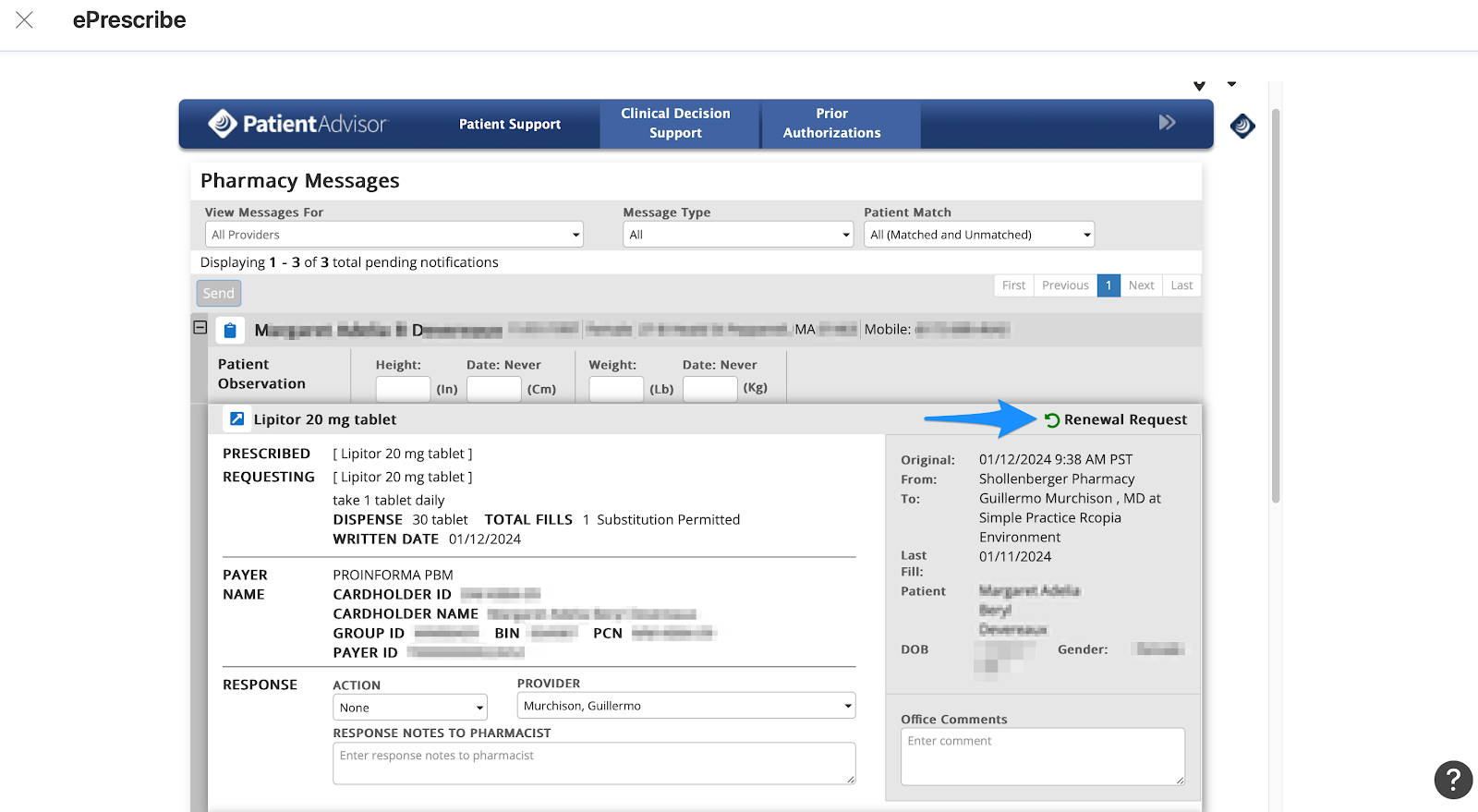1478x812 pixels.
Task: Click the Renewal Request refresh icon
Action: (1052, 420)
